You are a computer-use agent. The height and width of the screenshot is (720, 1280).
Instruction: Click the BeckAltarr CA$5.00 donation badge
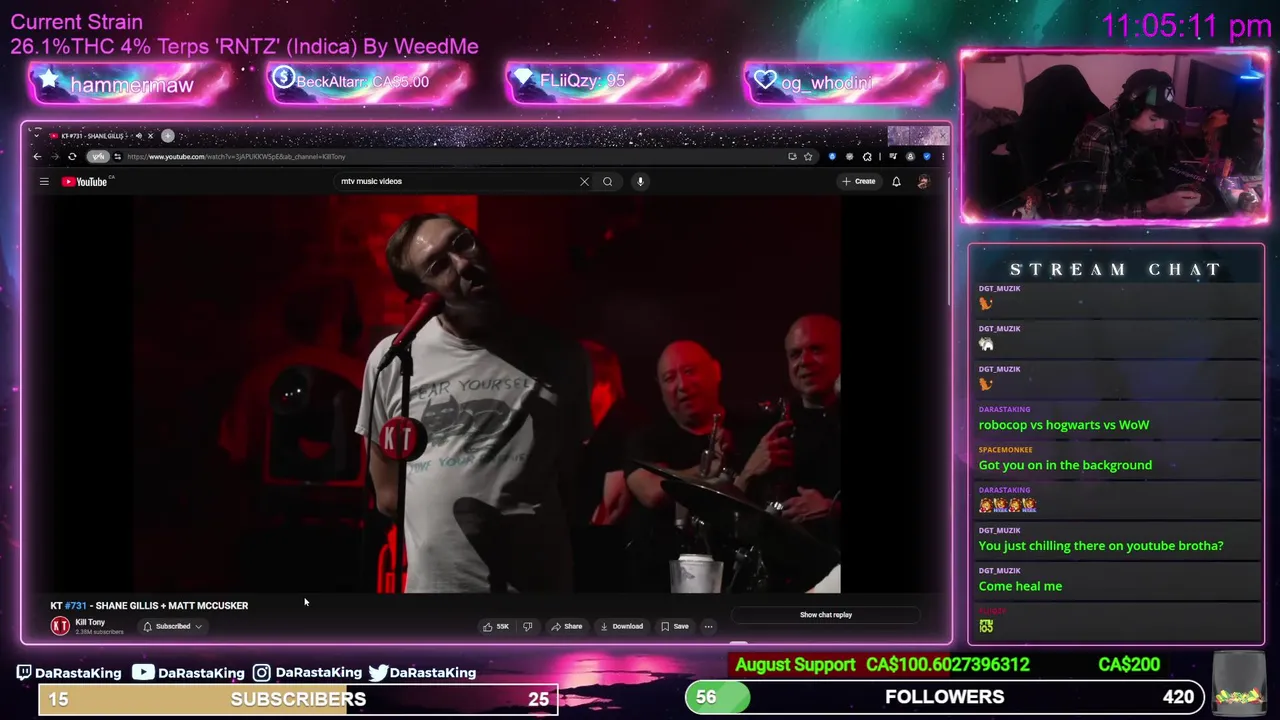(367, 83)
